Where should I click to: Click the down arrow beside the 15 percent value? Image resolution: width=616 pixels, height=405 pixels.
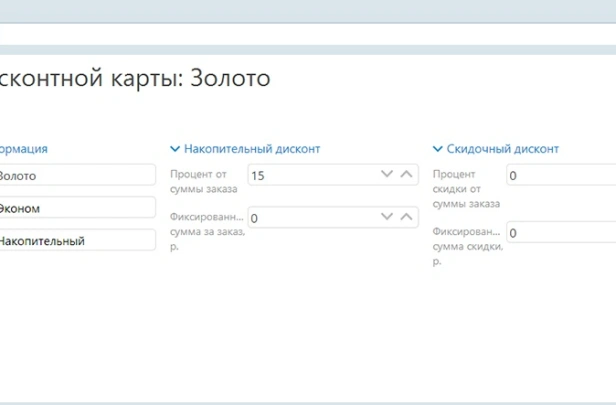[387, 174]
